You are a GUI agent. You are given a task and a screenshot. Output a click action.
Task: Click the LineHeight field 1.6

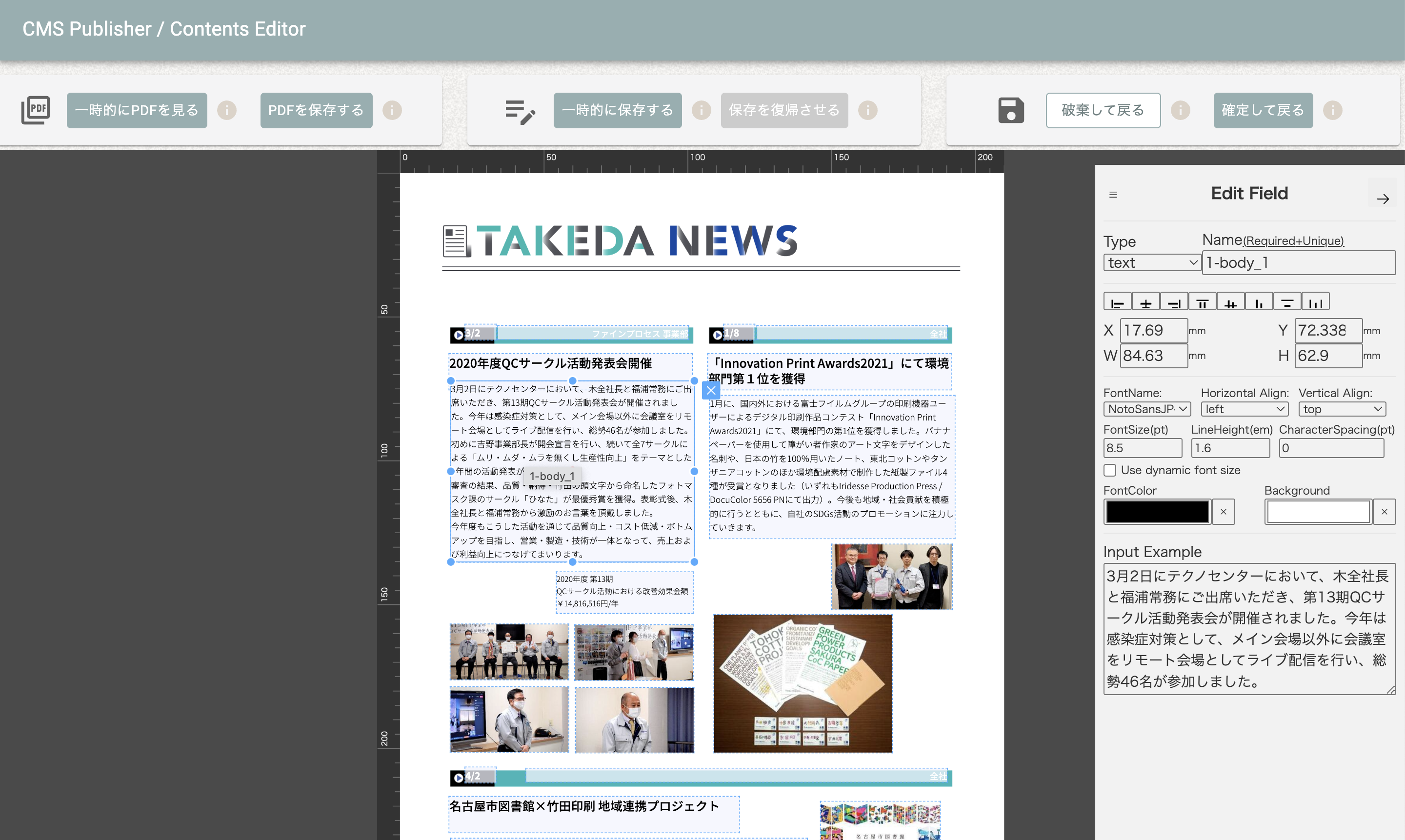point(1231,448)
